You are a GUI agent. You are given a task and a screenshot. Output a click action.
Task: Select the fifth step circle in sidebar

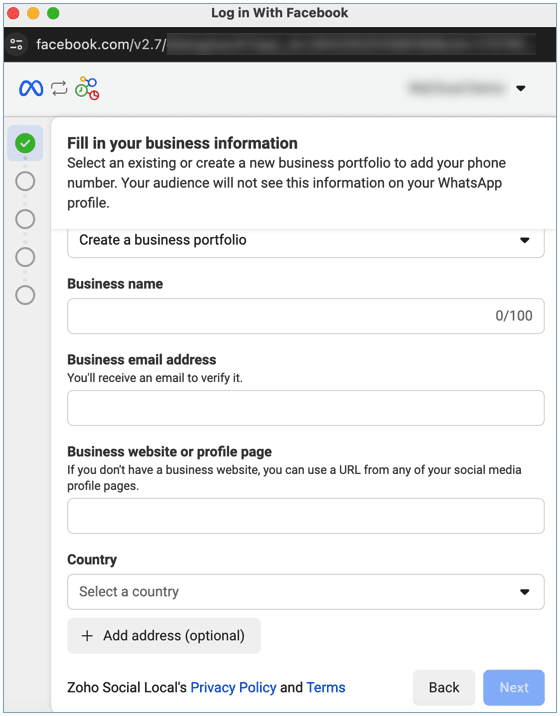tap(25, 295)
